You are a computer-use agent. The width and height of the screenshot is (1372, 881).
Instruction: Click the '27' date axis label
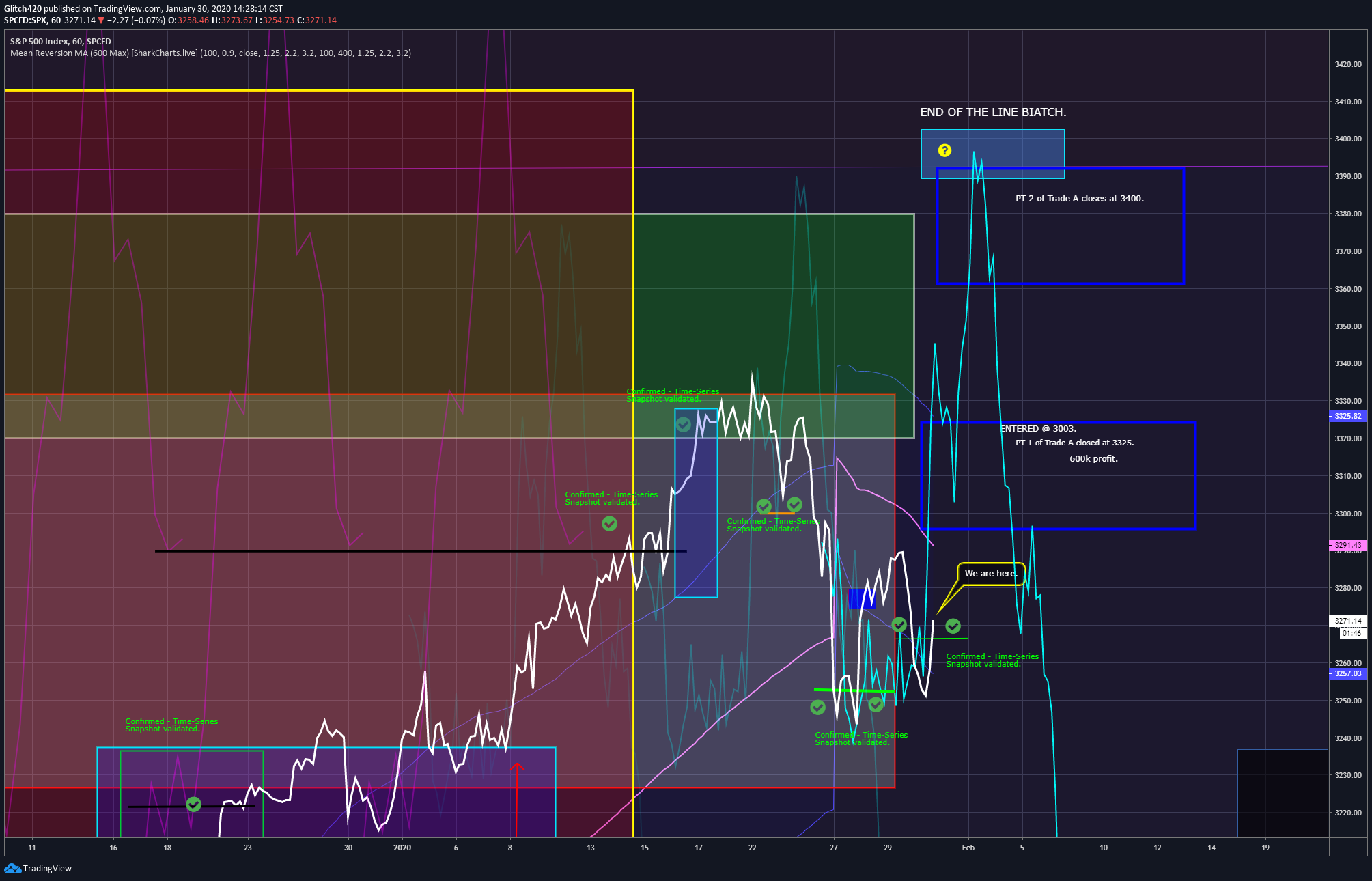pyautogui.click(x=834, y=848)
